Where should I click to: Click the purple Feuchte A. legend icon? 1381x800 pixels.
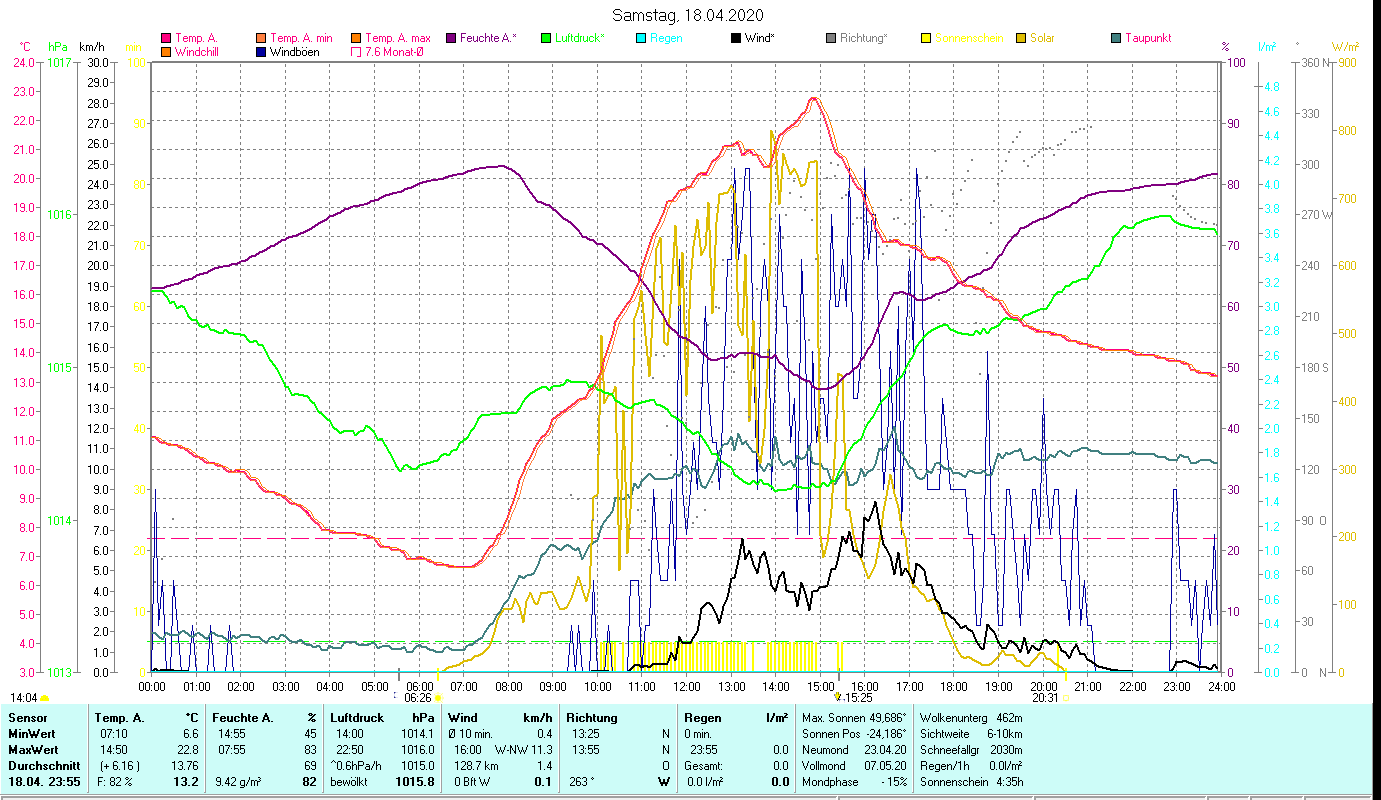tap(450, 39)
